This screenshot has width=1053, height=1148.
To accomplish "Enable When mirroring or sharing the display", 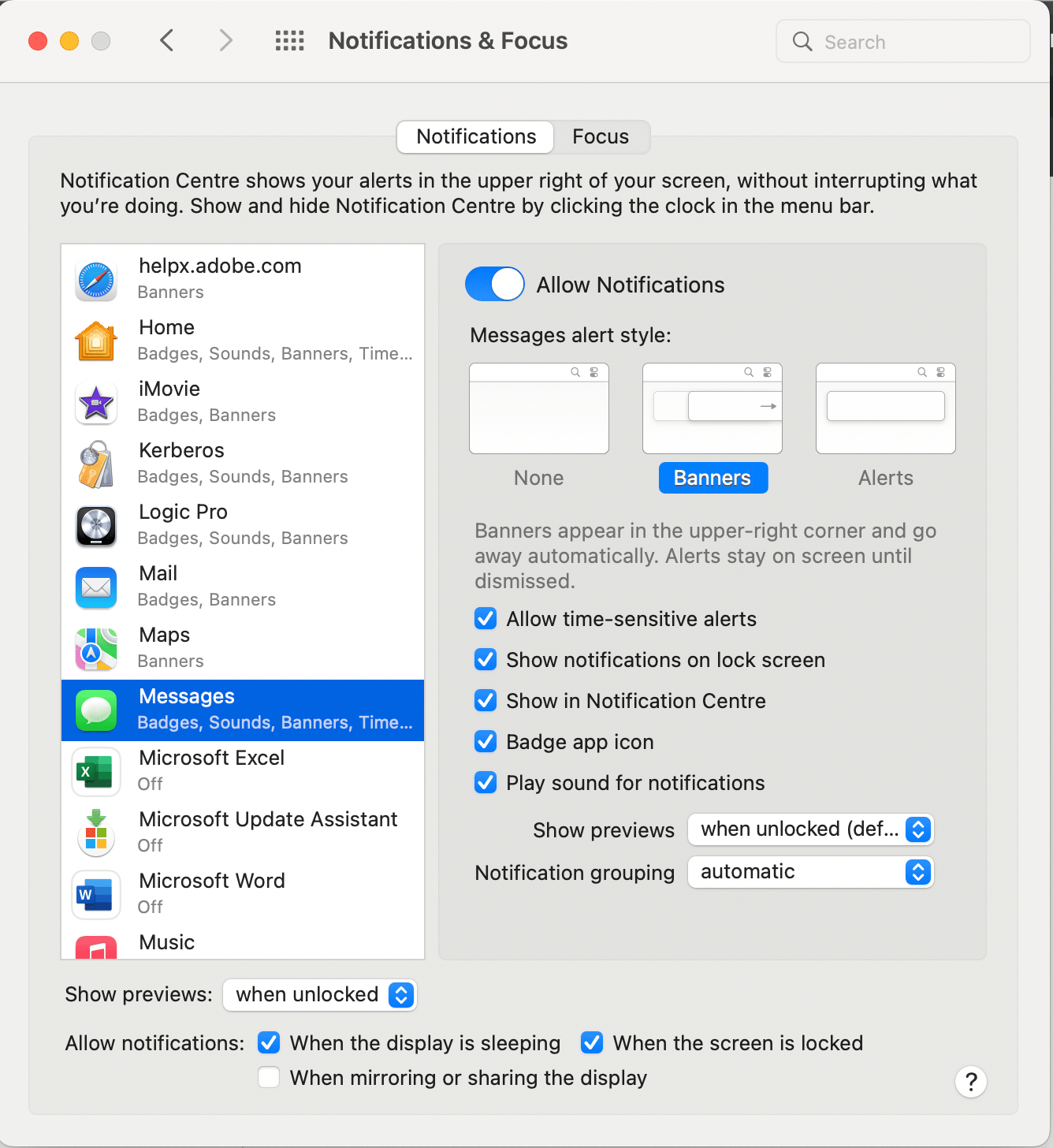I will click(x=268, y=1077).
